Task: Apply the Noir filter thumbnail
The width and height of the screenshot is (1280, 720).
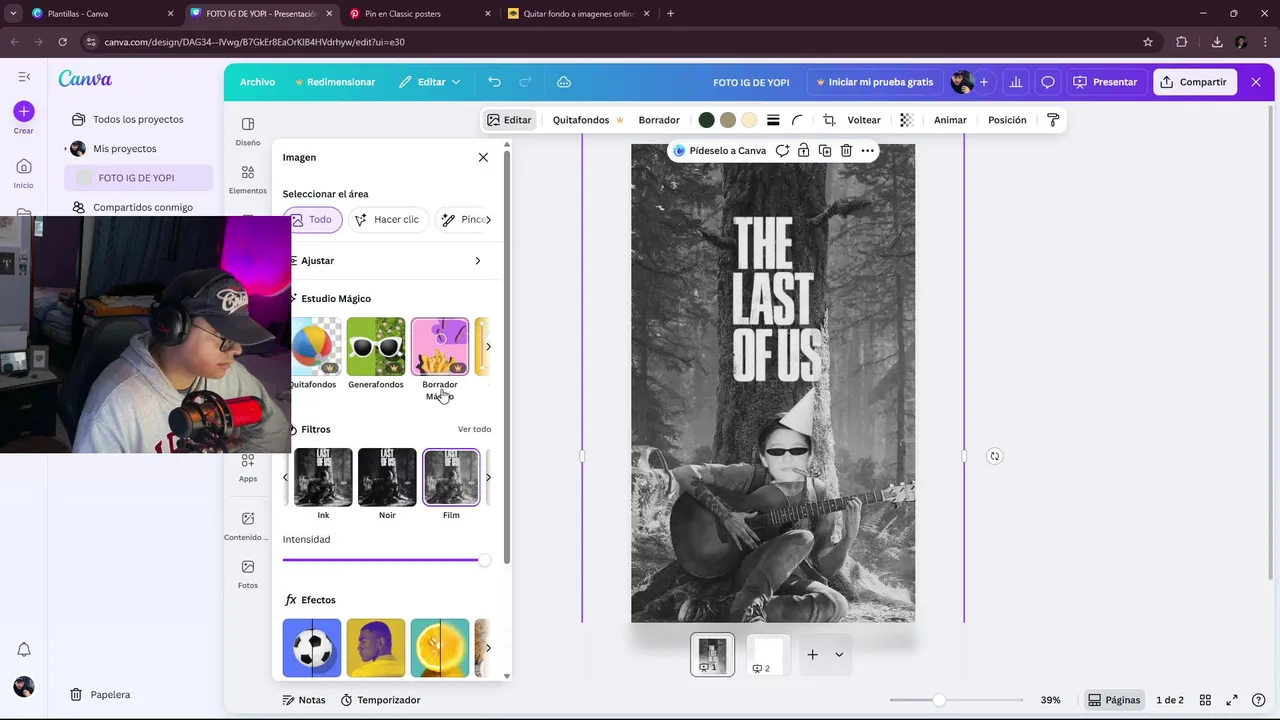Action: pos(387,477)
